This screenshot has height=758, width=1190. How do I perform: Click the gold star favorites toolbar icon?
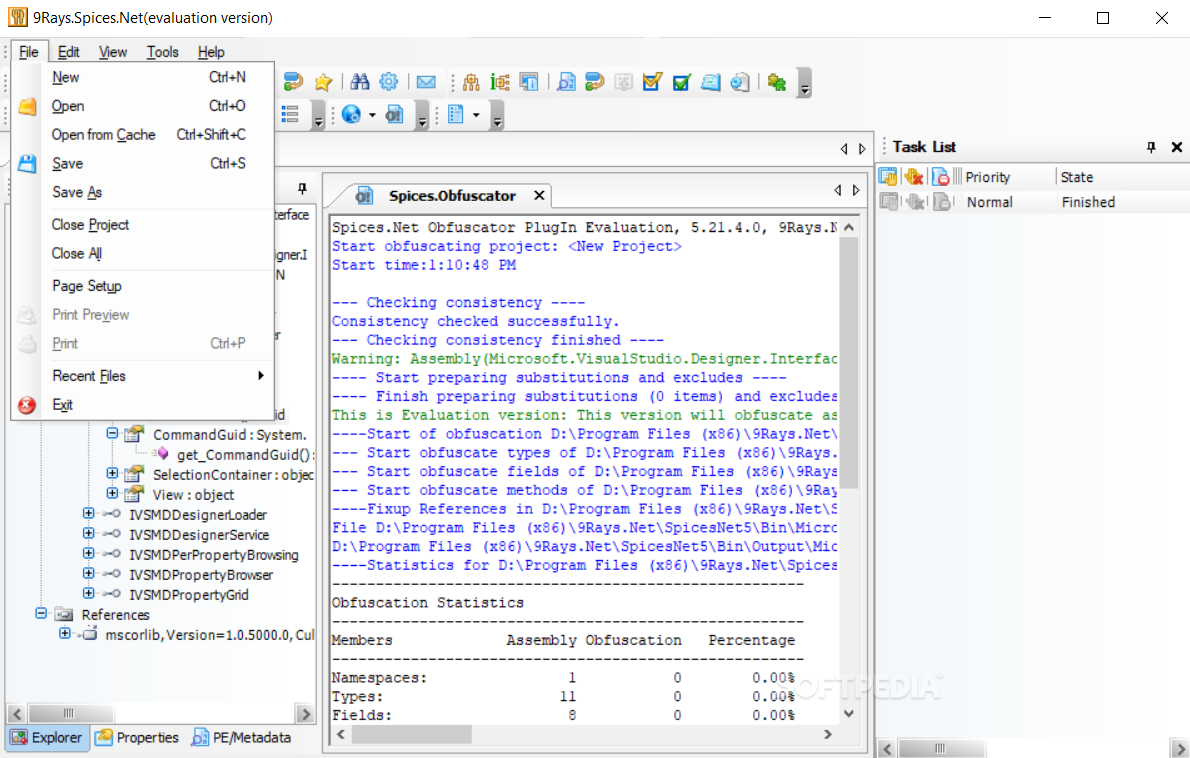coord(323,82)
